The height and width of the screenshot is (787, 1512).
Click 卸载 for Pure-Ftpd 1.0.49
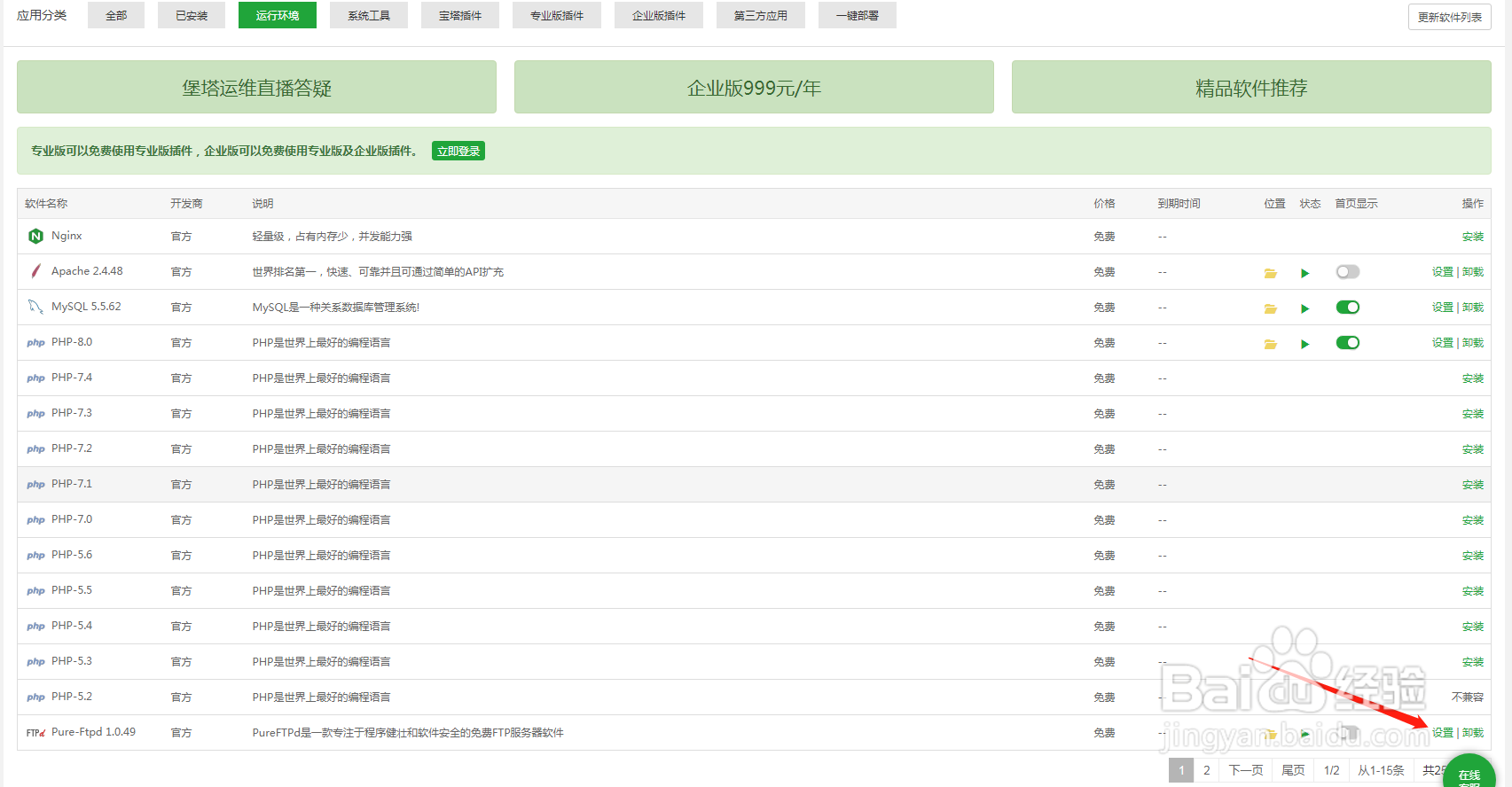click(1473, 733)
